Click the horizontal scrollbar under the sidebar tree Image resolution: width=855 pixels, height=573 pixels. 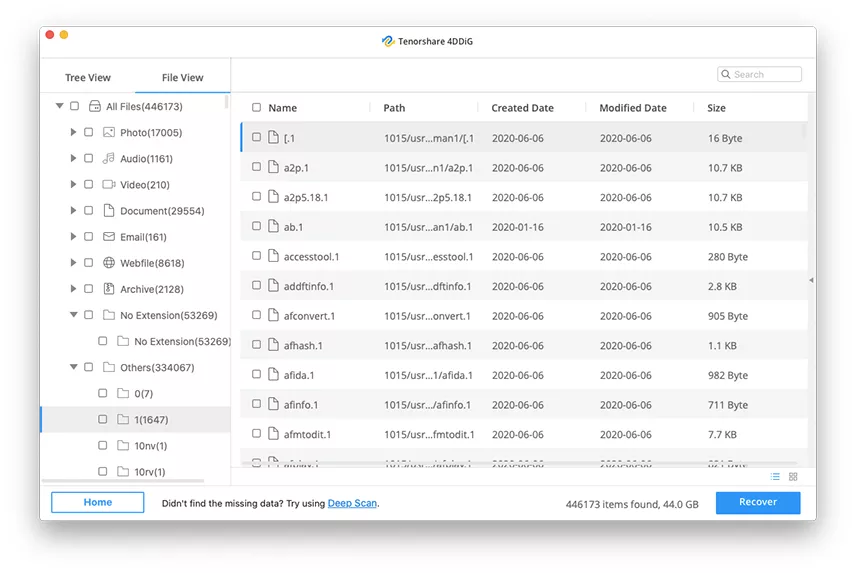(122, 482)
